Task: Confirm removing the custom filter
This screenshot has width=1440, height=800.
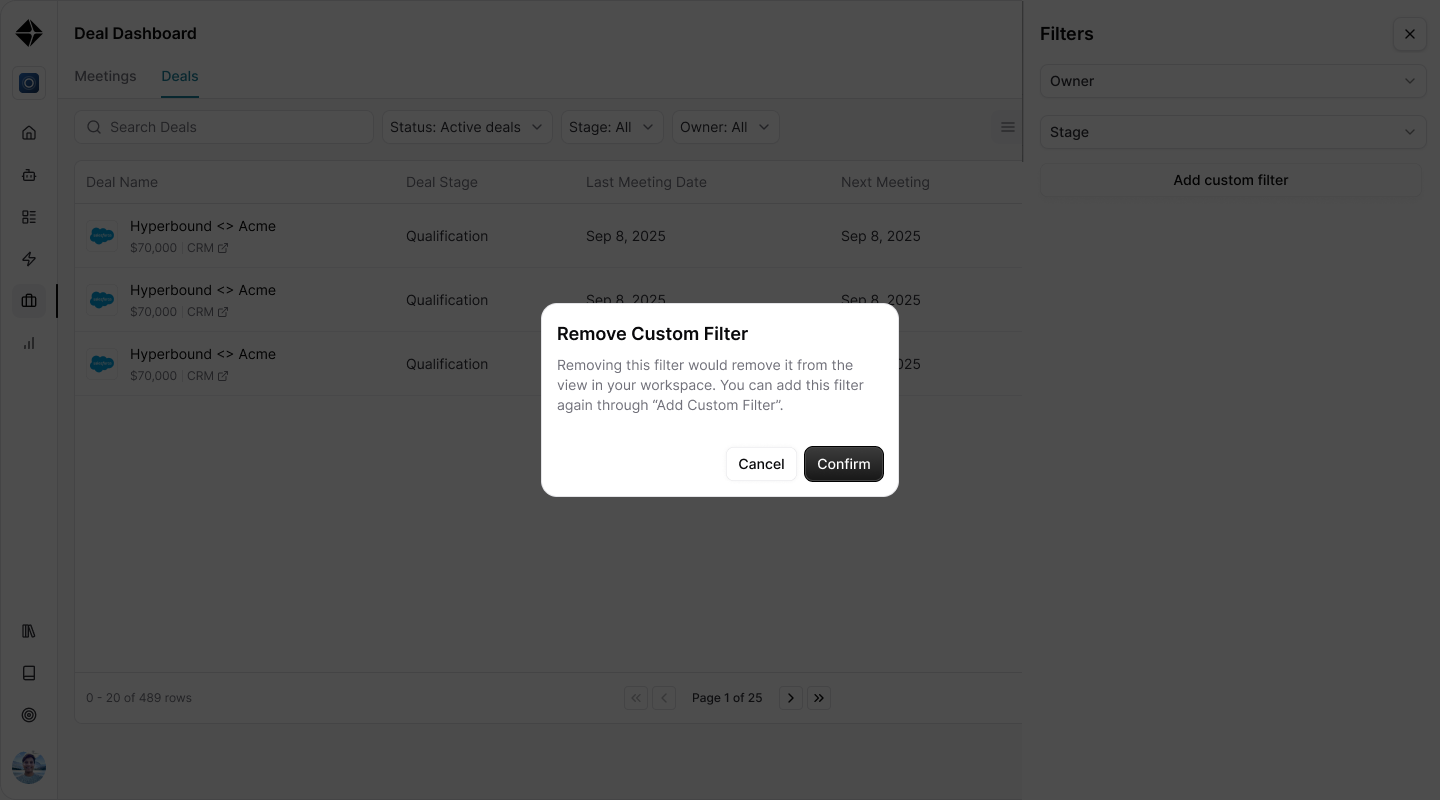Action: (x=844, y=464)
